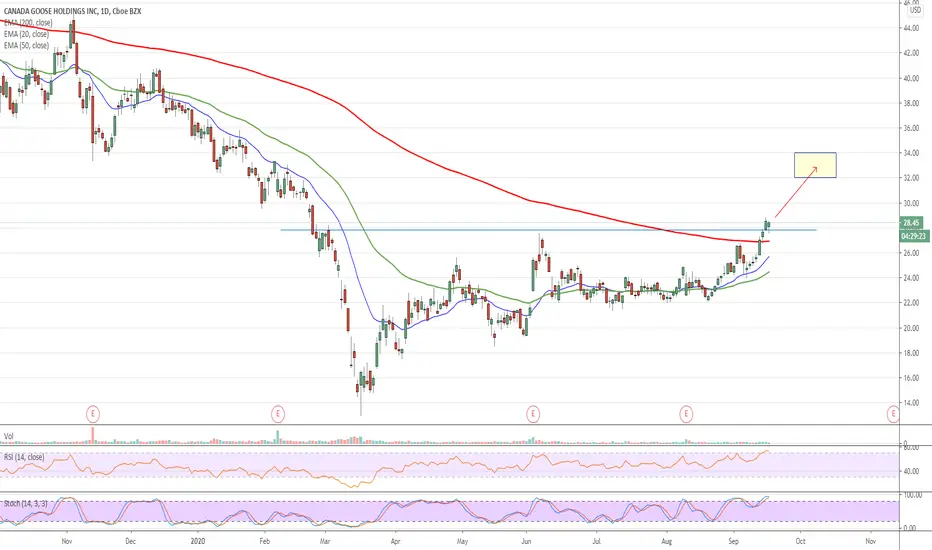Screen dimensions: 932x550
Task: Click the Sep label on the time axis
Action: (733, 541)
